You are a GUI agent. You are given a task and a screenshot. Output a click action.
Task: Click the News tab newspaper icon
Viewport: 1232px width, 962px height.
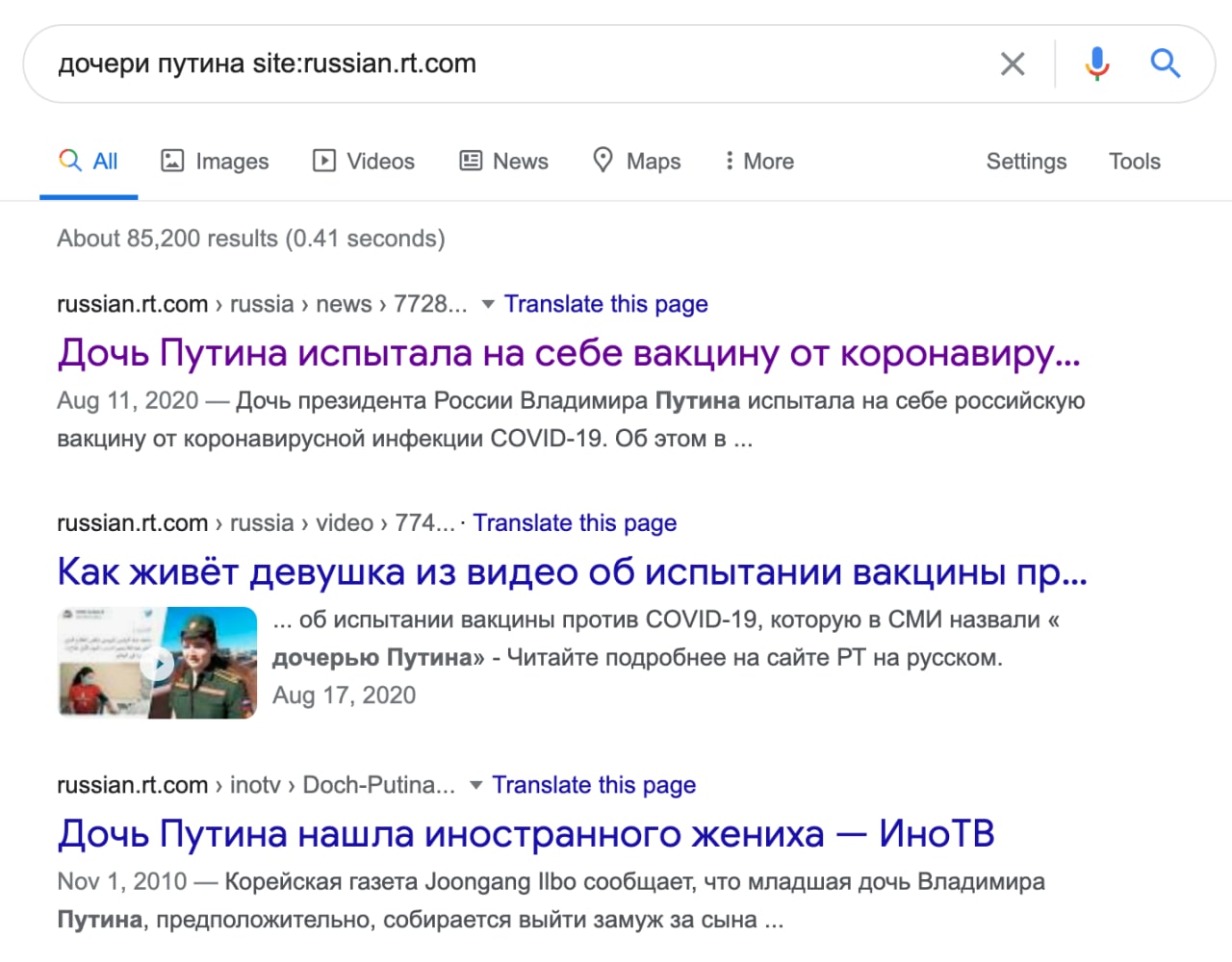point(471,161)
